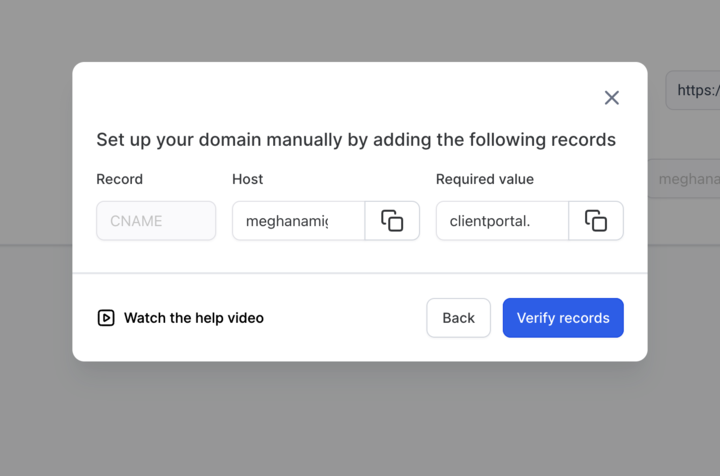Image resolution: width=720 pixels, height=476 pixels.
Task: Go Back to previous step
Action: (458, 318)
